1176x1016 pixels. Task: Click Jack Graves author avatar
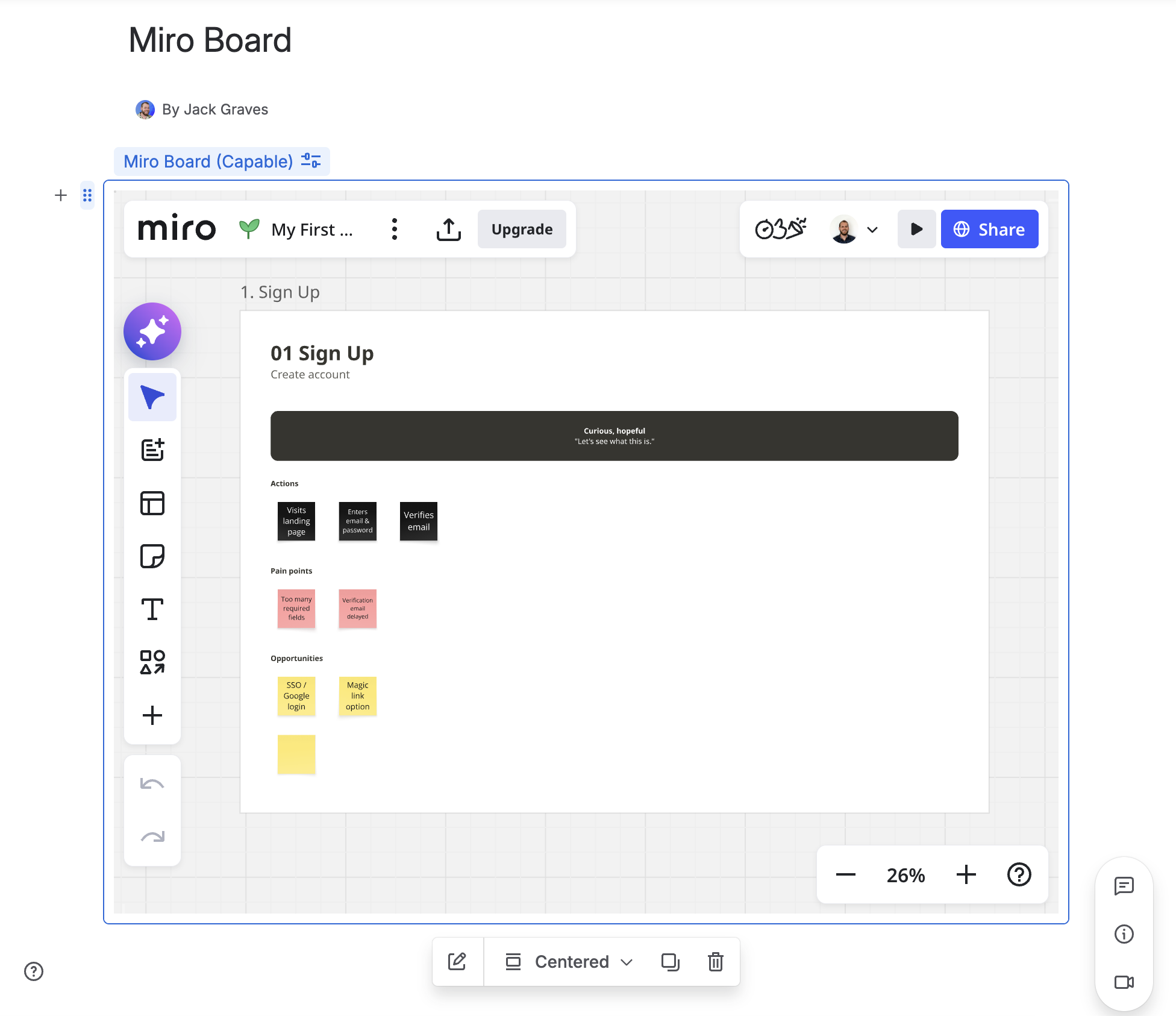[145, 109]
